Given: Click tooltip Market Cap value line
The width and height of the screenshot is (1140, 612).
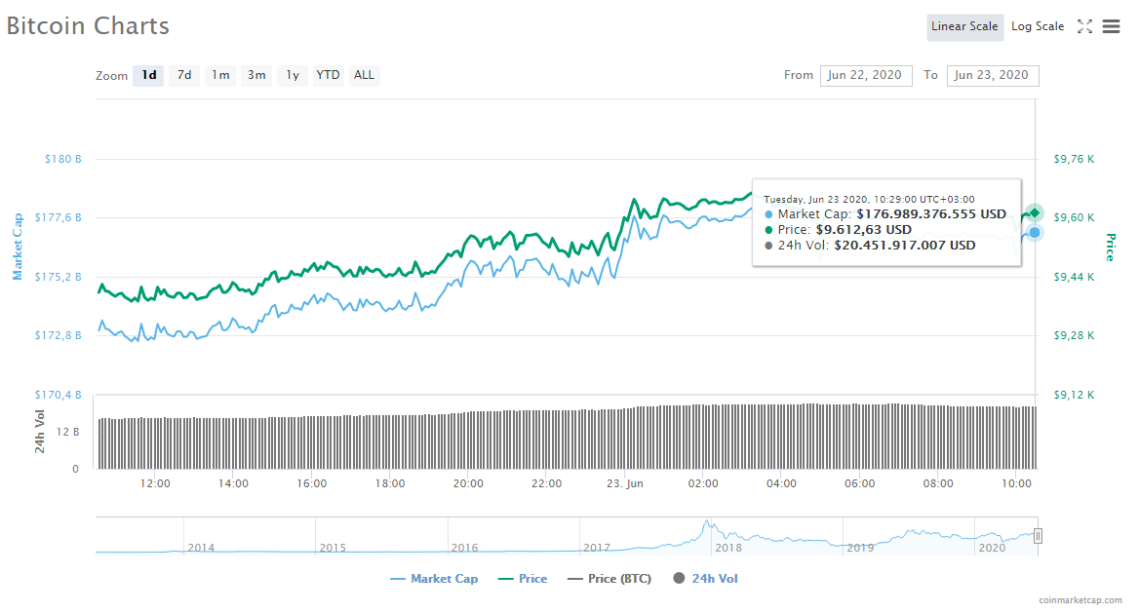Looking at the screenshot, I should coord(886,214).
